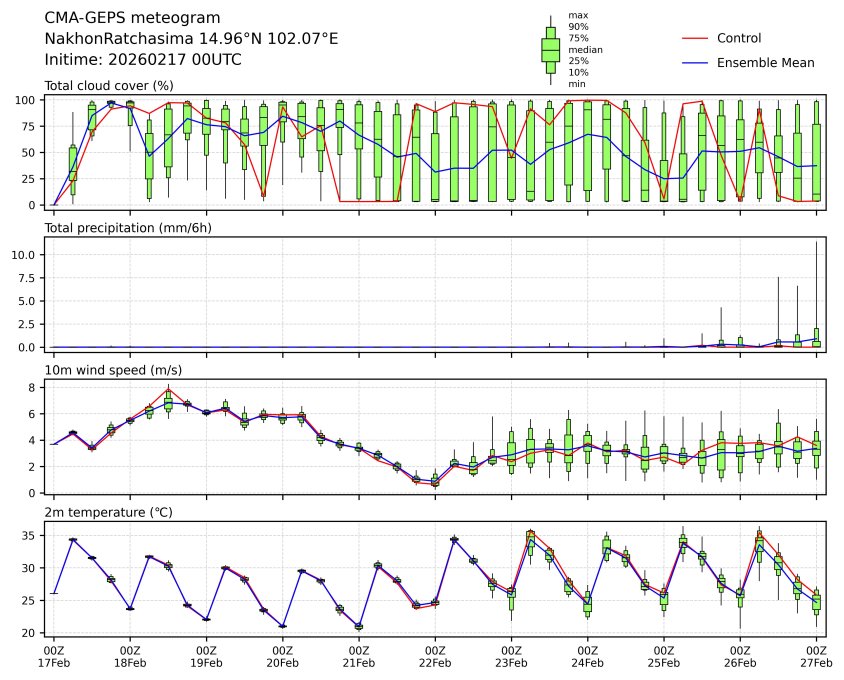Click the 10.0 tick on the precipitation axis
This screenshot has width=844, height=680.
[x=27, y=255]
